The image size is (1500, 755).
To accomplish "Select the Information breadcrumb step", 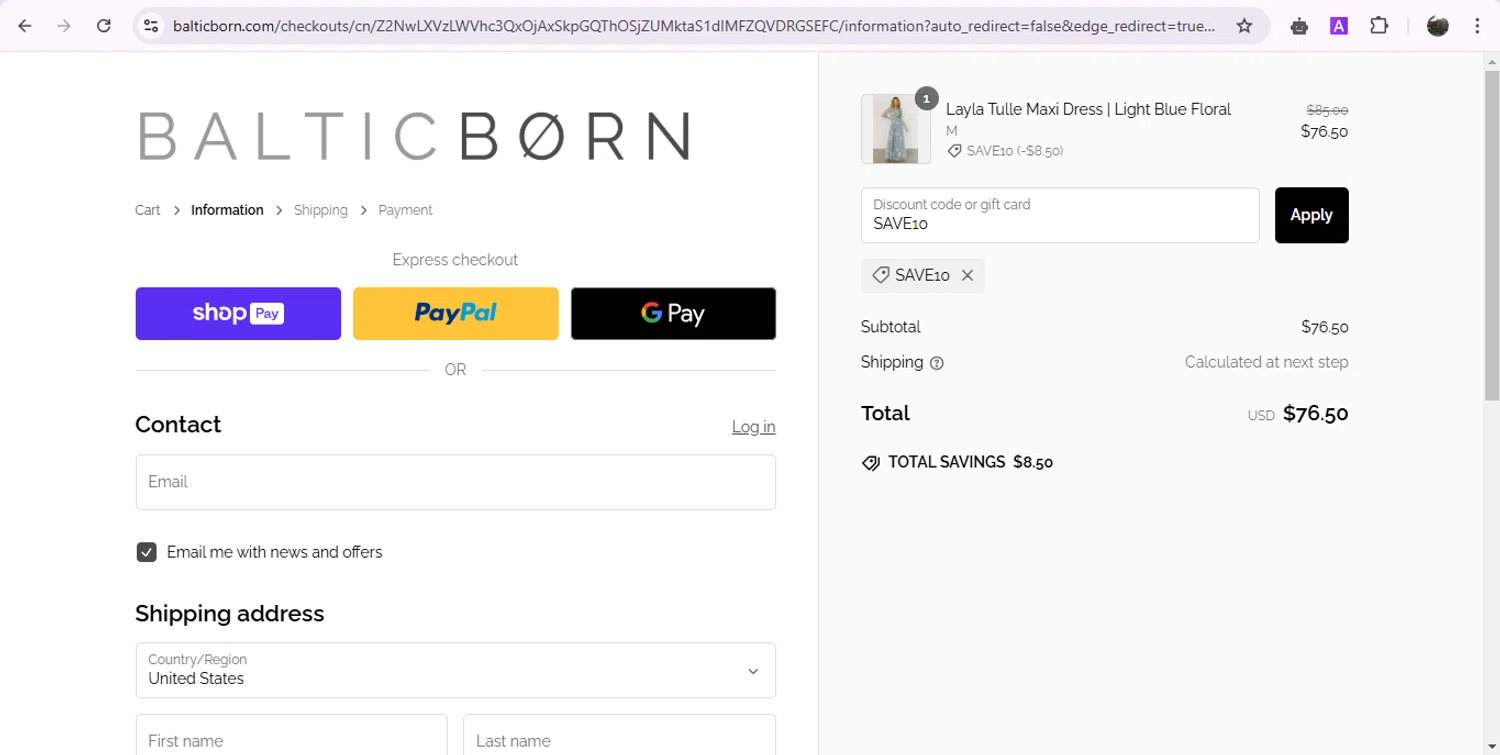I will 227,210.
